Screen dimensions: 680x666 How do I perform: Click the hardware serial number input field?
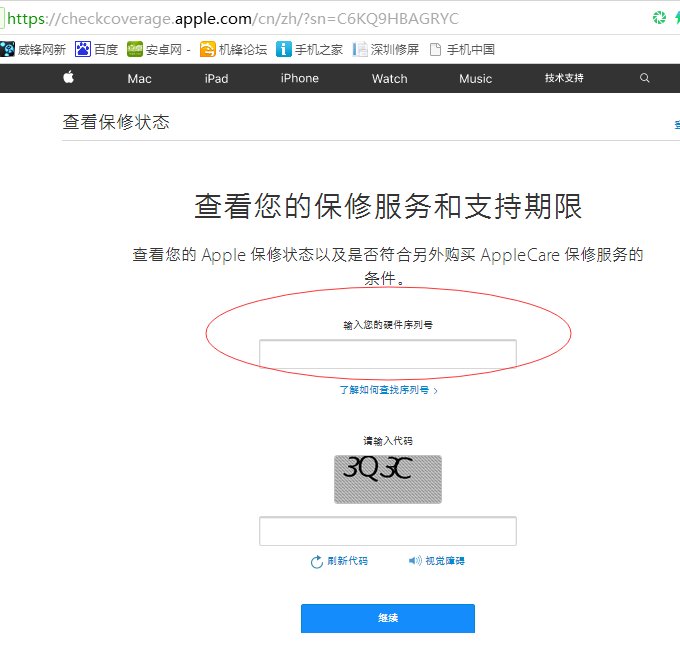pyautogui.click(x=388, y=354)
